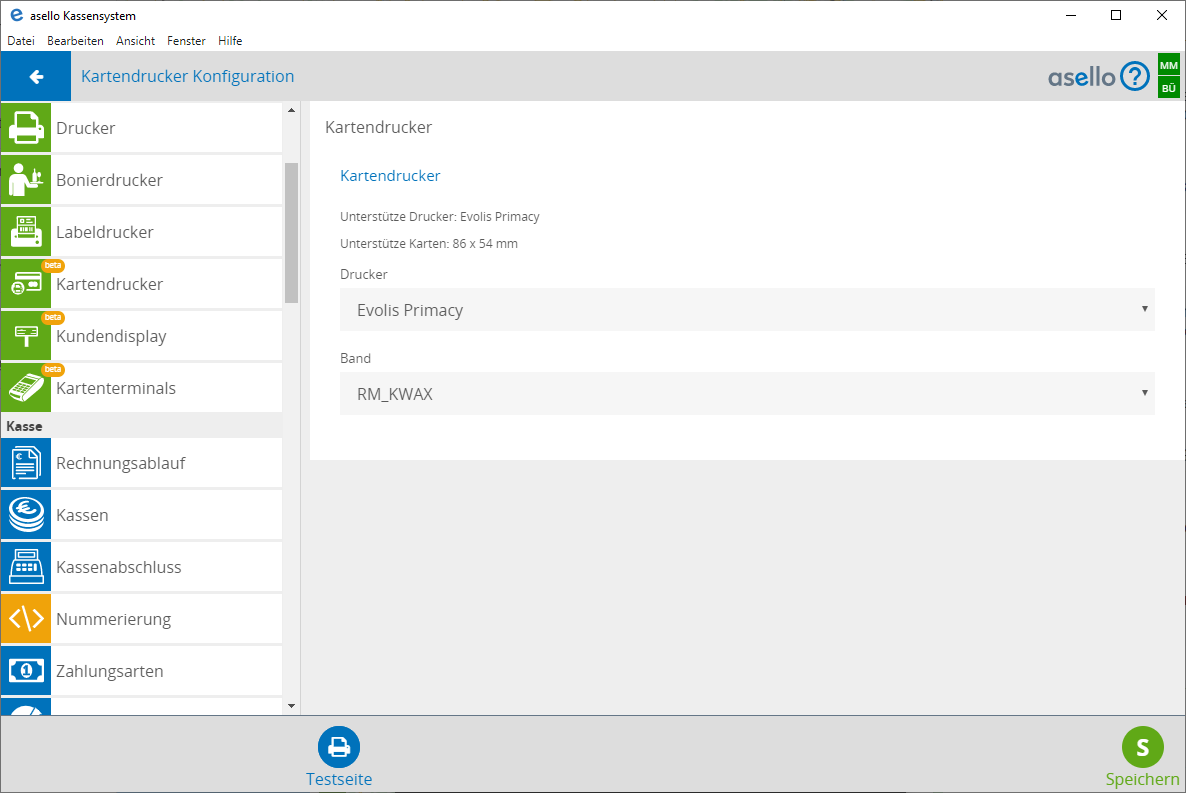This screenshot has width=1186, height=793.
Task: Select the Kassen coins icon
Action: click(x=25, y=515)
